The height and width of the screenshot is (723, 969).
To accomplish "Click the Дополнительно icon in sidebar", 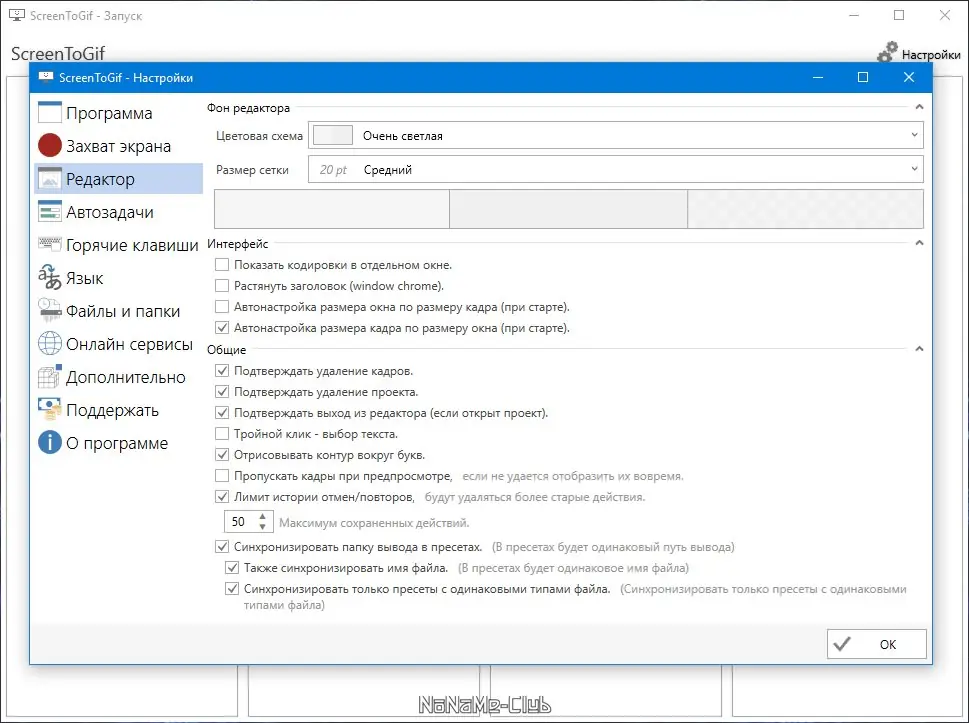I will coord(49,376).
